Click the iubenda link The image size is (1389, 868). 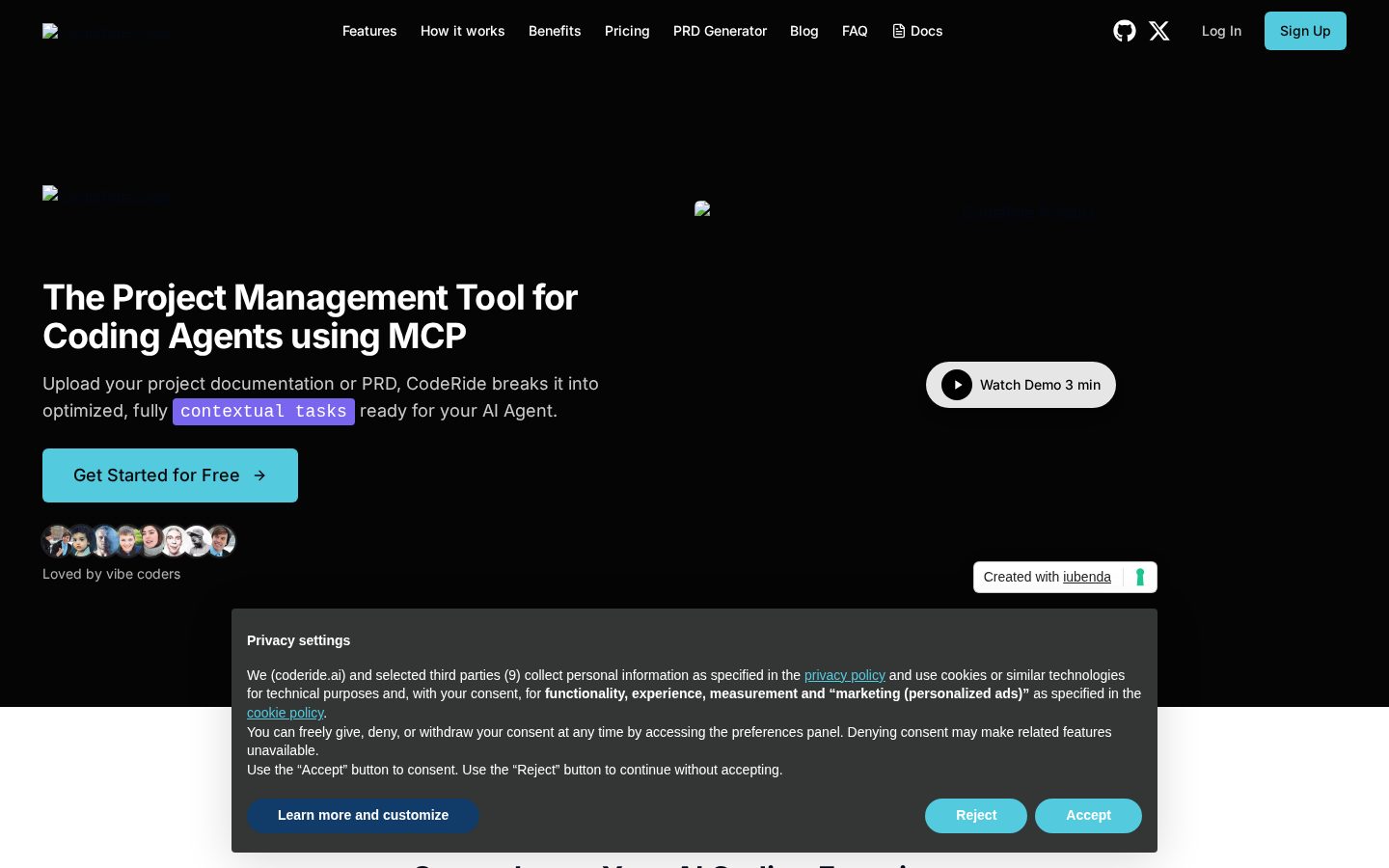[1087, 577]
